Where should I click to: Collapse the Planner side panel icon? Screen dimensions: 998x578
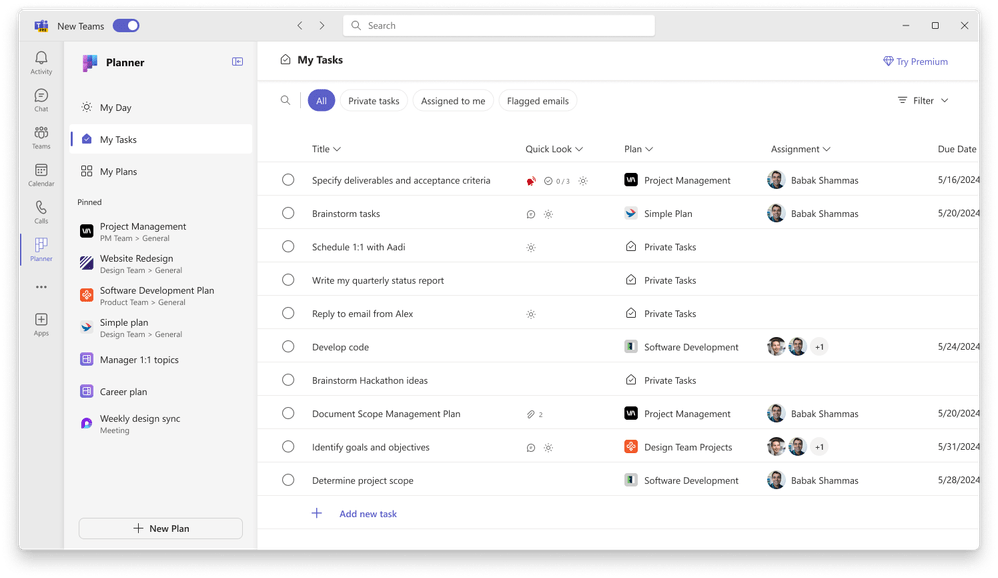pyautogui.click(x=237, y=62)
